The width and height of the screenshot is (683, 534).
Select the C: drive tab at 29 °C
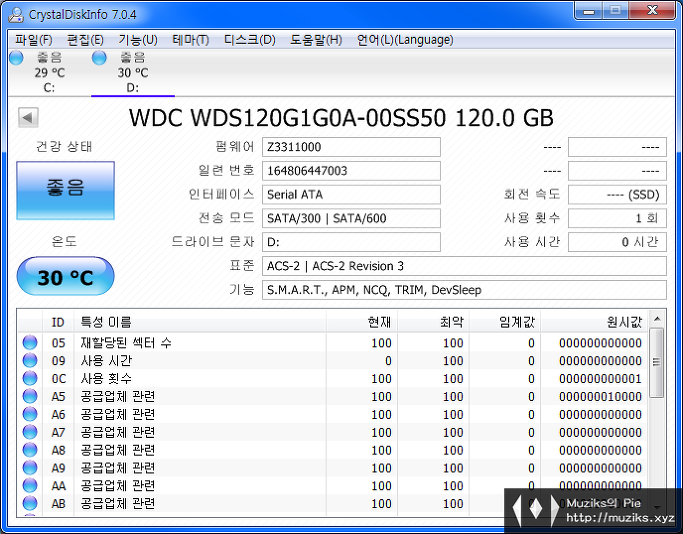tap(49, 72)
